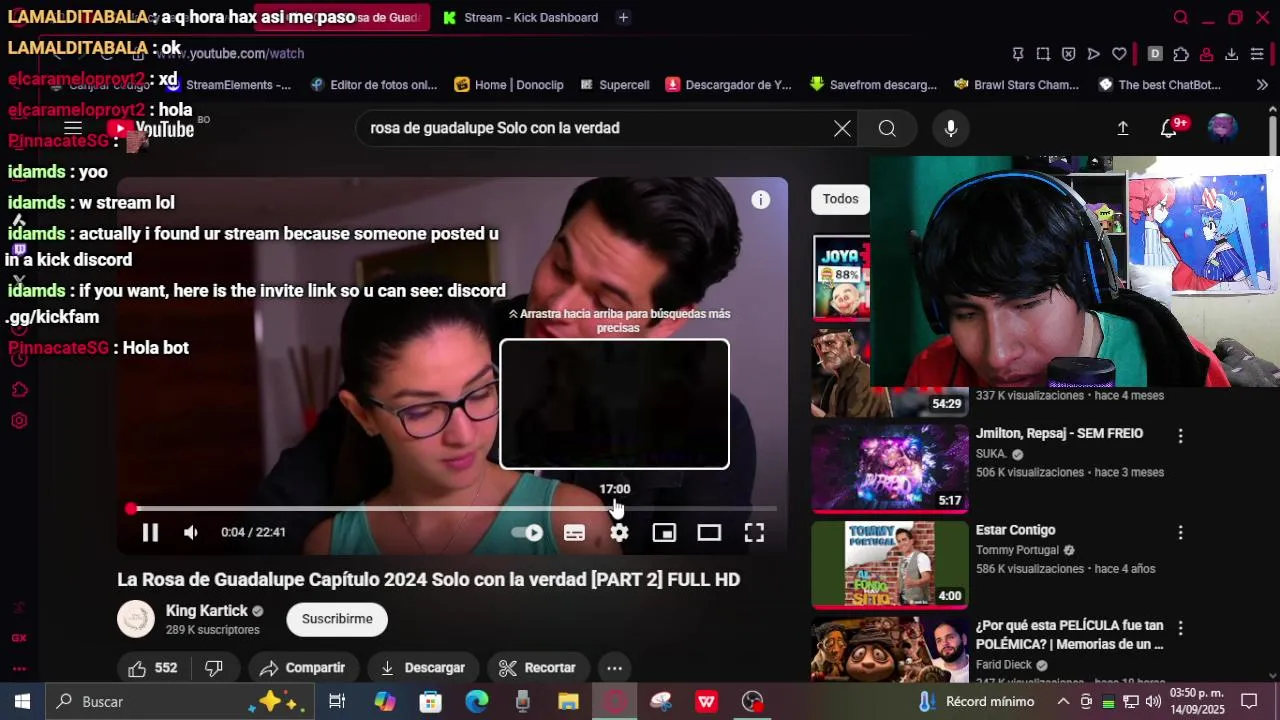Click the Recortar clip button
1280x720 pixels.
[x=537, y=668]
